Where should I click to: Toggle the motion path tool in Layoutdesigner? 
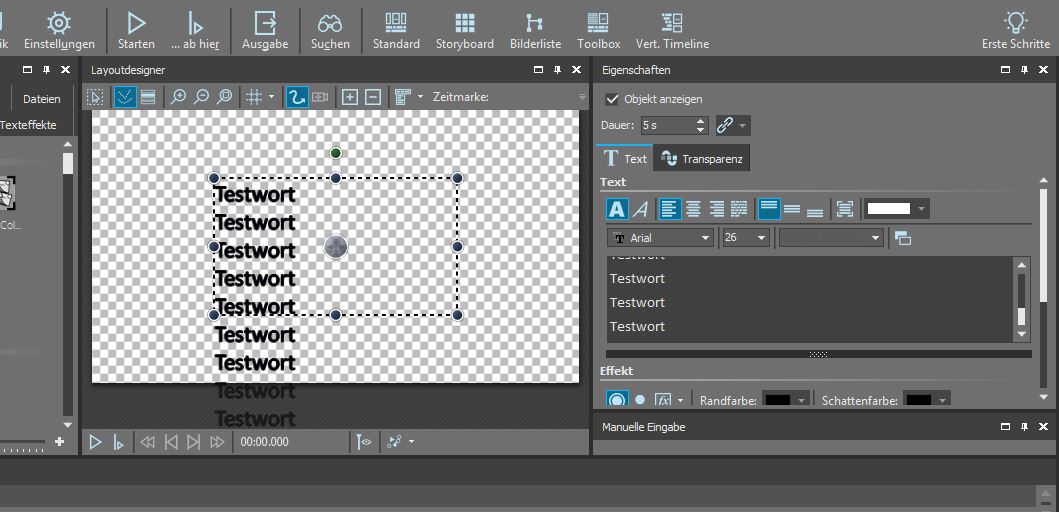(296, 97)
